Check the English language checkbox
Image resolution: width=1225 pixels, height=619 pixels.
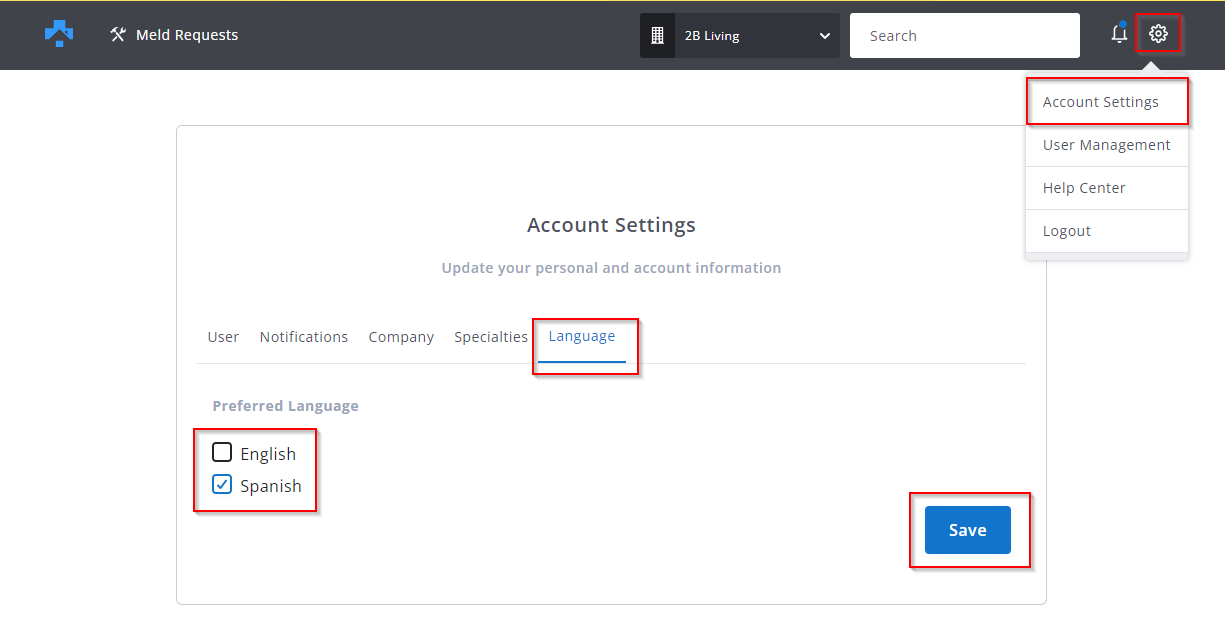click(222, 452)
